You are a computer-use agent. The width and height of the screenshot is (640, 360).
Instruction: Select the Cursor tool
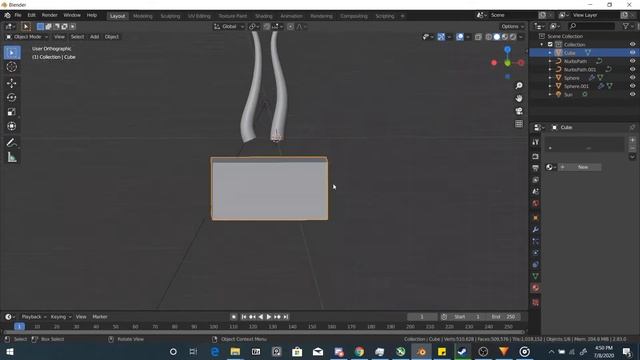coord(12,67)
